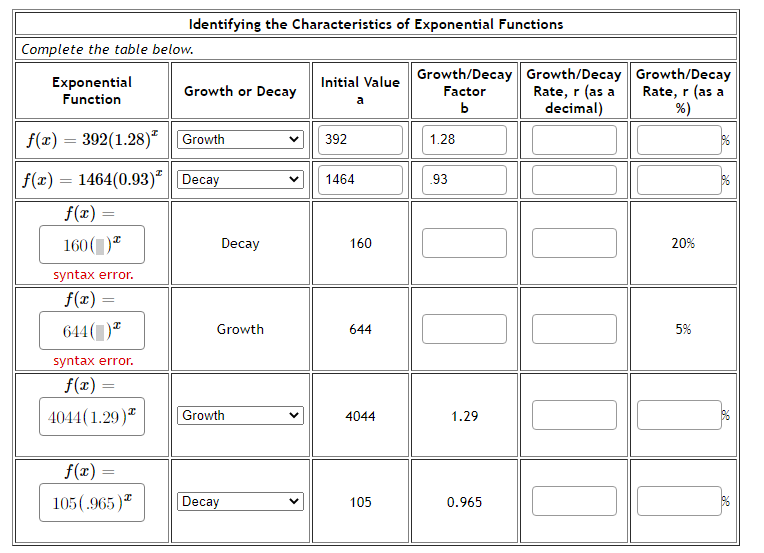Viewport: 764px width, 553px height.
Task: Click the 20% rate cell
Action: click(683, 243)
